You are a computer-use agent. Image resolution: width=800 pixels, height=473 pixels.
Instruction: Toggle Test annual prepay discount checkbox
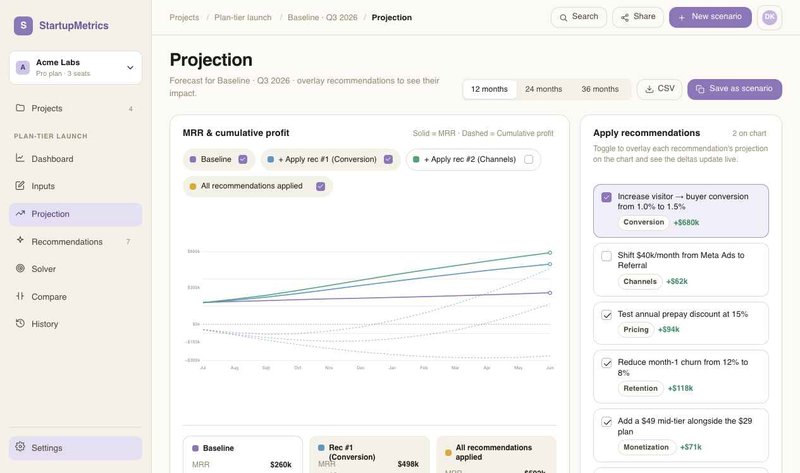click(606, 315)
